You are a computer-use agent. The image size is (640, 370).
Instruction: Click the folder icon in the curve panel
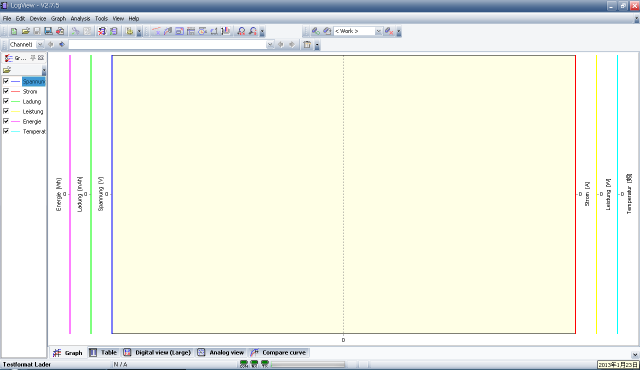(x=7, y=70)
